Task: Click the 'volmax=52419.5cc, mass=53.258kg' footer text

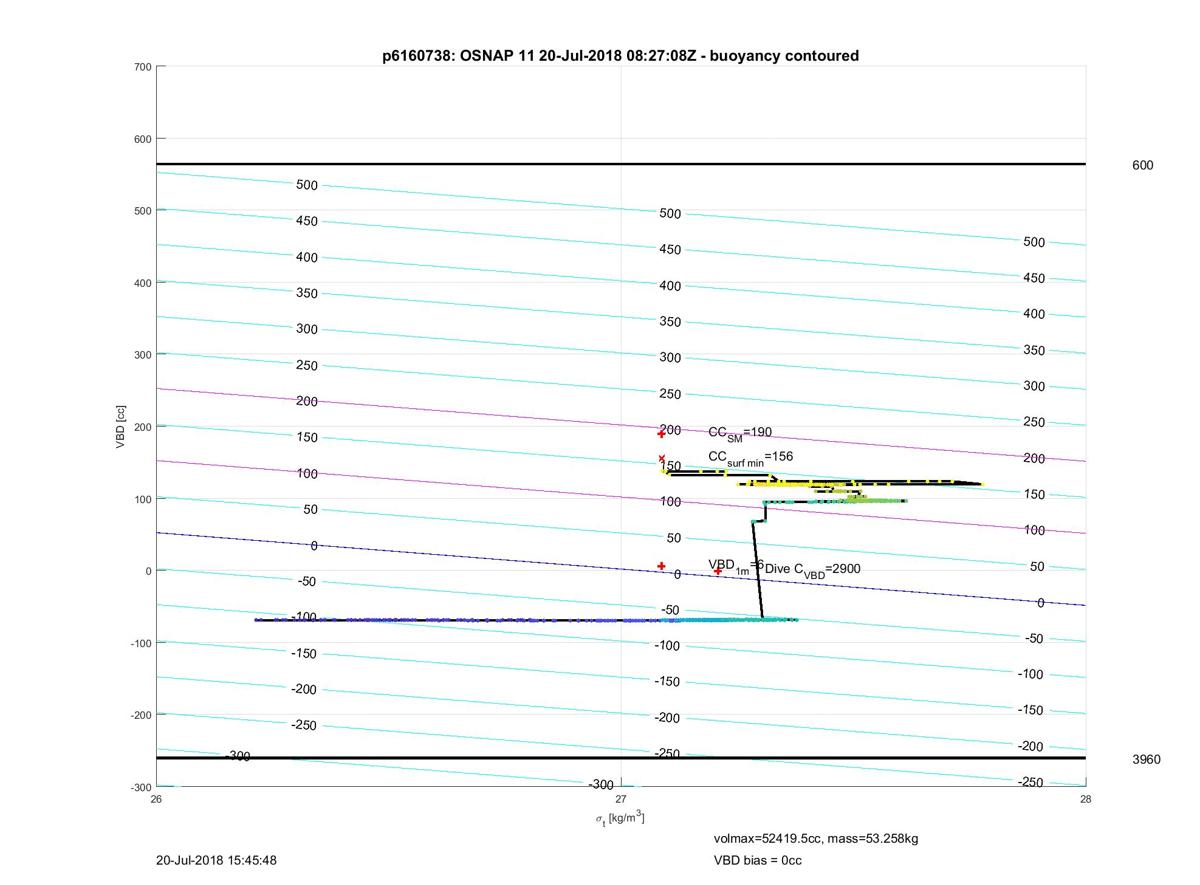Action: pyautogui.click(x=815, y=838)
